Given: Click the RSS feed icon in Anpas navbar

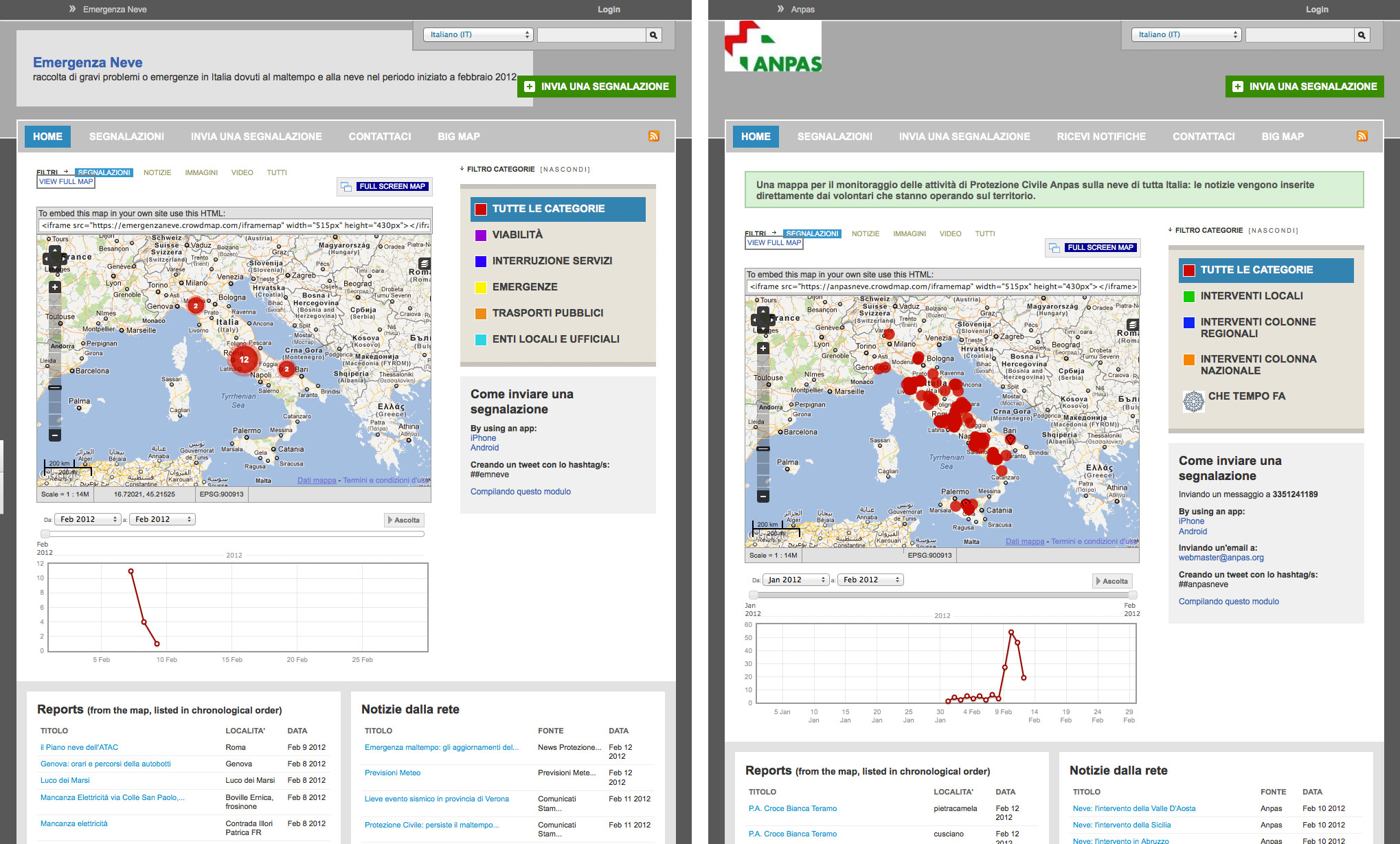Looking at the screenshot, I should 1362,136.
